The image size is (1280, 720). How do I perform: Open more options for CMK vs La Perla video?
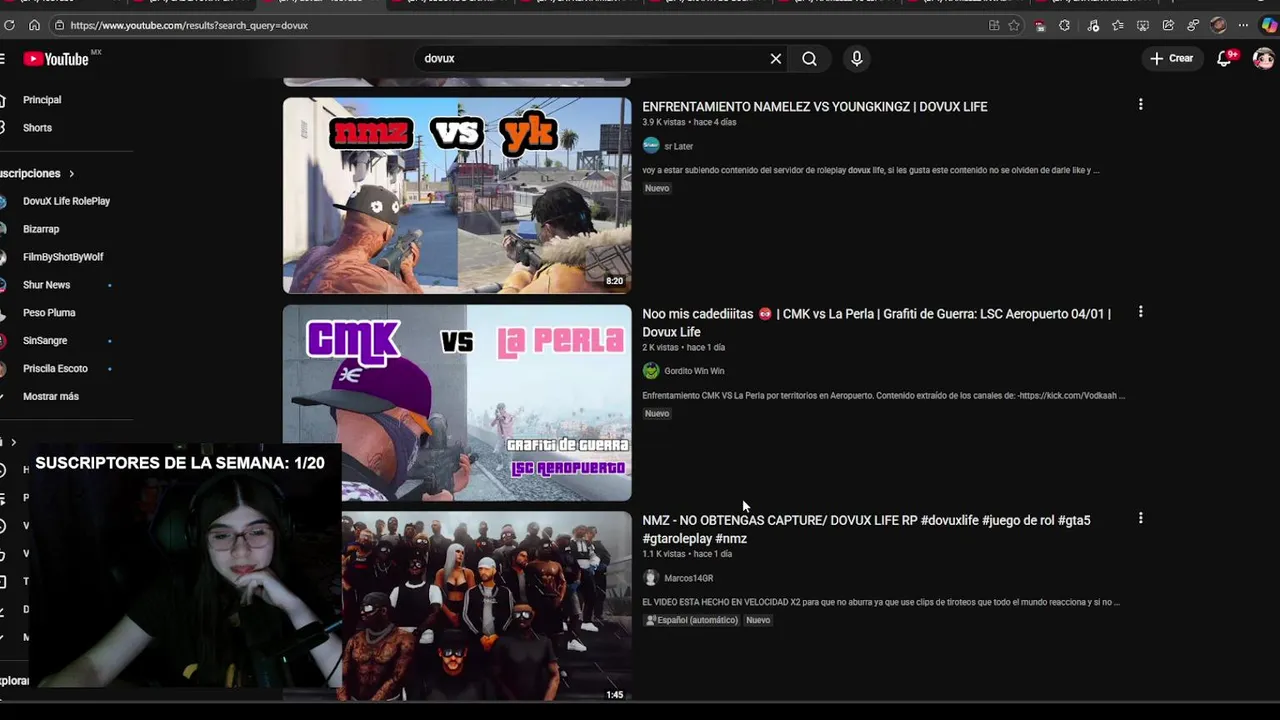pos(1140,312)
